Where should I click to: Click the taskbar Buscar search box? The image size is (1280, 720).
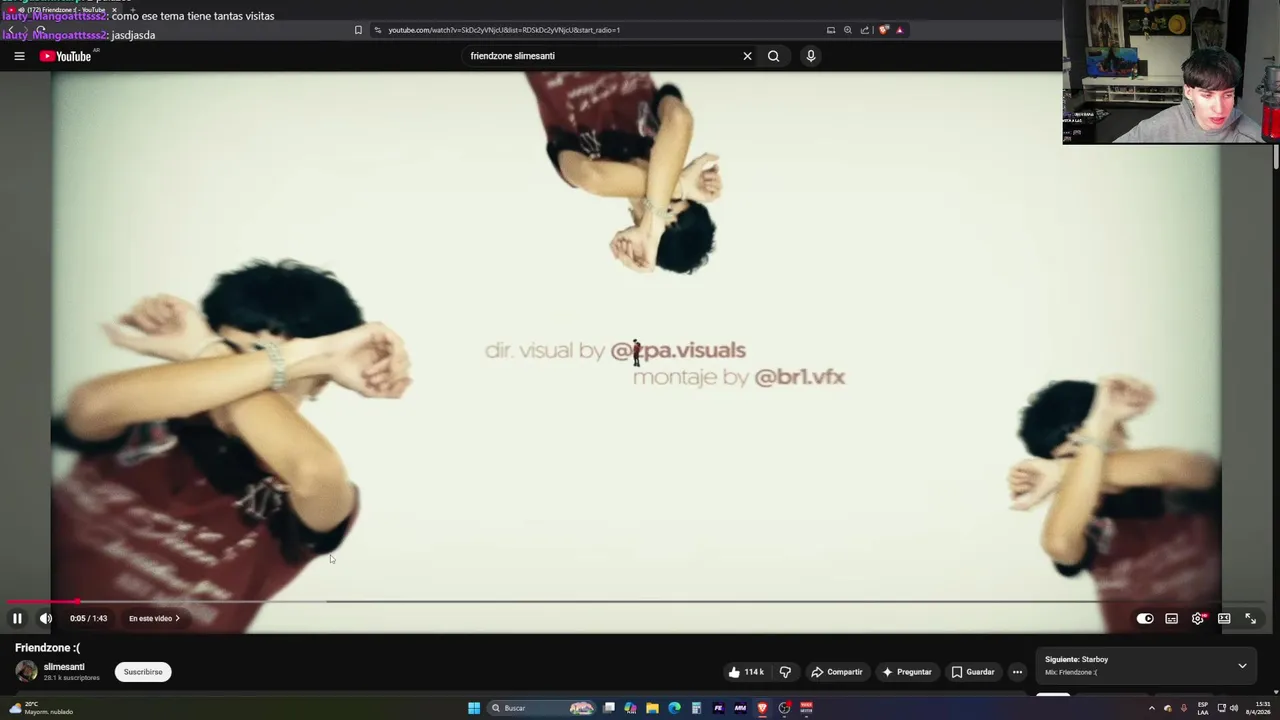pos(541,708)
